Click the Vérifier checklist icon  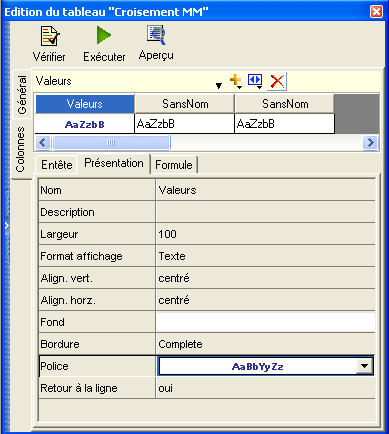tap(50, 36)
